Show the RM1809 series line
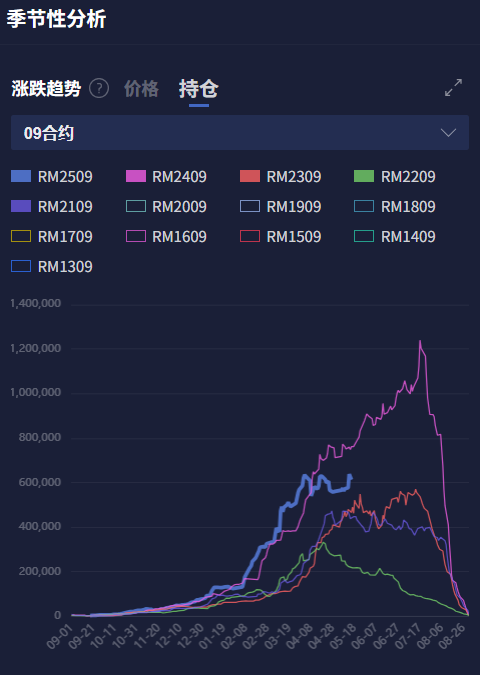This screenshot has width=480, height=675. click(395, 207)
